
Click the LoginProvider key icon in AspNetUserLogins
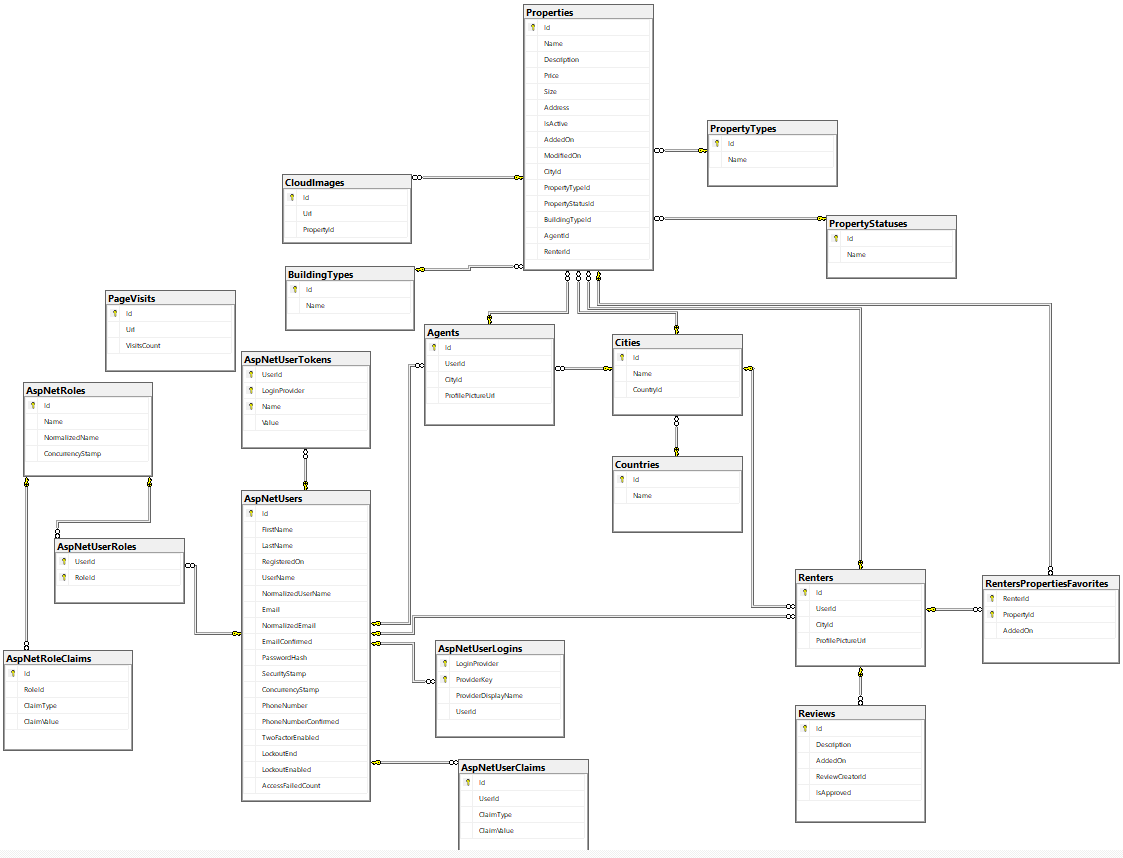click(446, 663)
